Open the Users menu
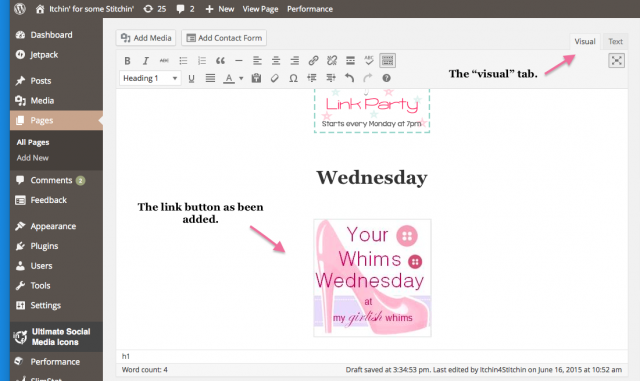640x381 pixels. tap(56, 266)
